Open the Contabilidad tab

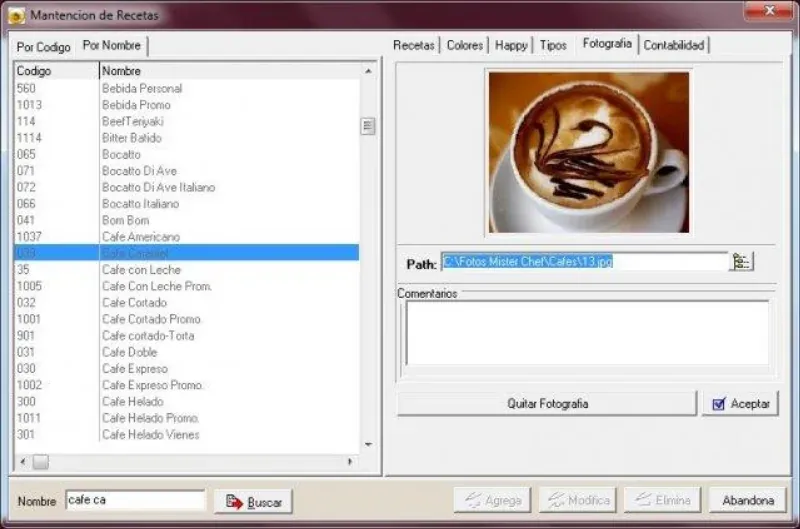[674, 45]
